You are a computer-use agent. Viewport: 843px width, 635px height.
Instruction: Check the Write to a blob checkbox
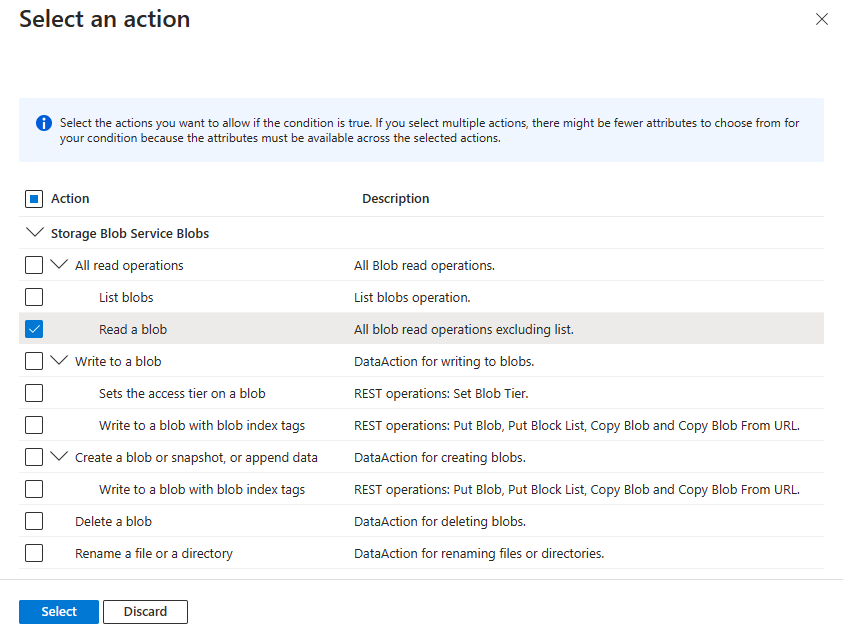click(34, 360)
